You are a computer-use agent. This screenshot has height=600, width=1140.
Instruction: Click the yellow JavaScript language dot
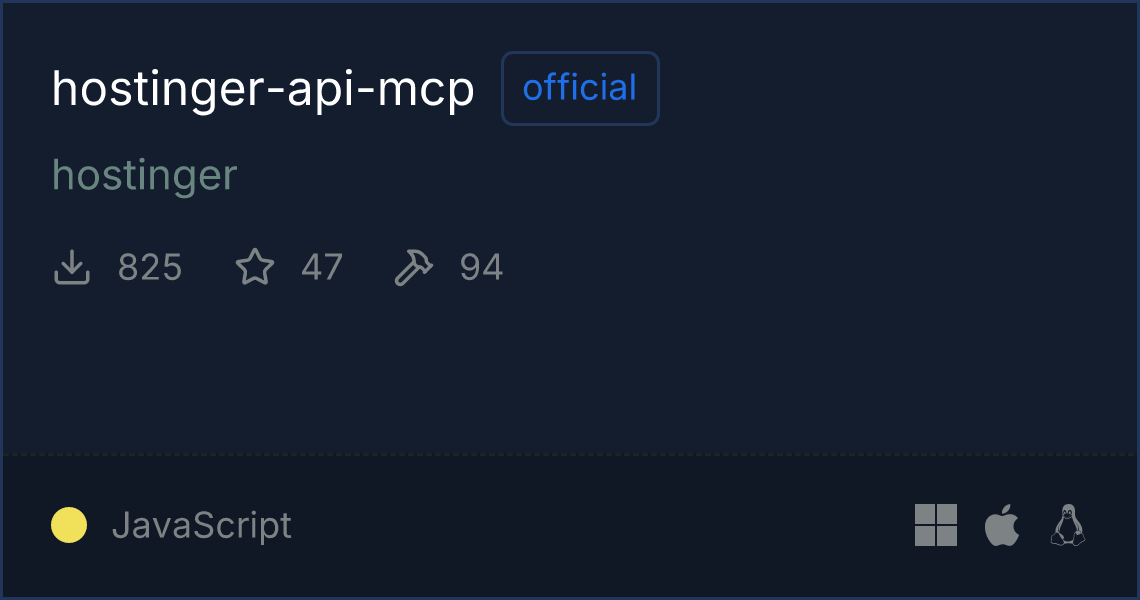[69, 525]
